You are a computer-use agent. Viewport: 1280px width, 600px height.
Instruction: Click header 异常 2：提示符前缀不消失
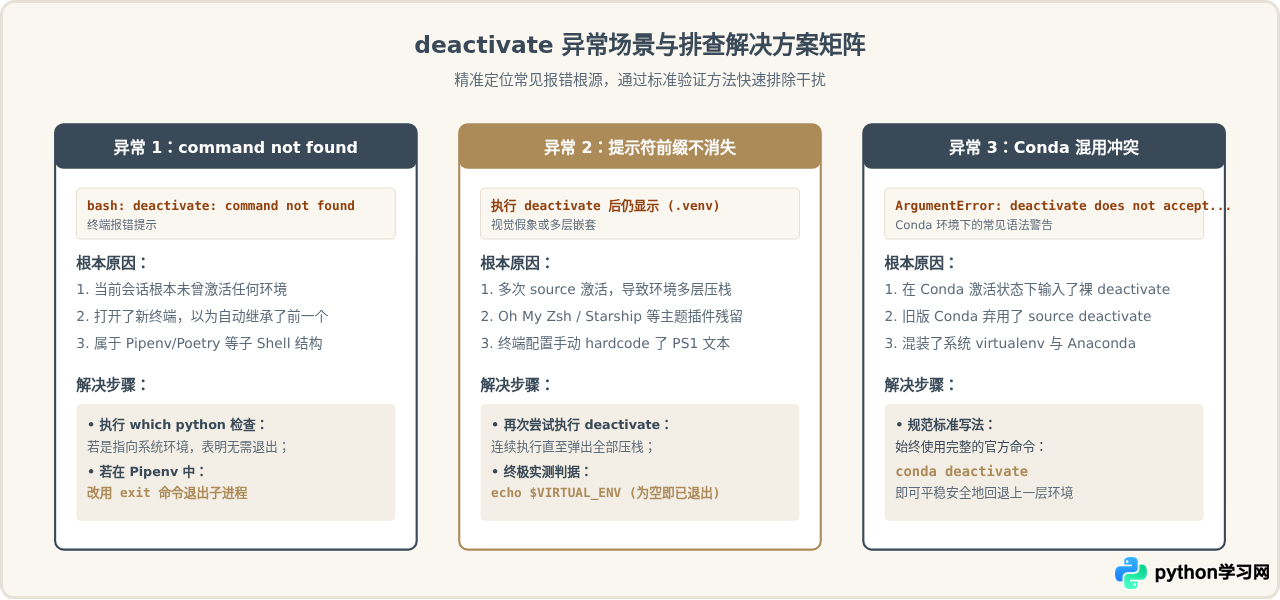tap(640, 147)
